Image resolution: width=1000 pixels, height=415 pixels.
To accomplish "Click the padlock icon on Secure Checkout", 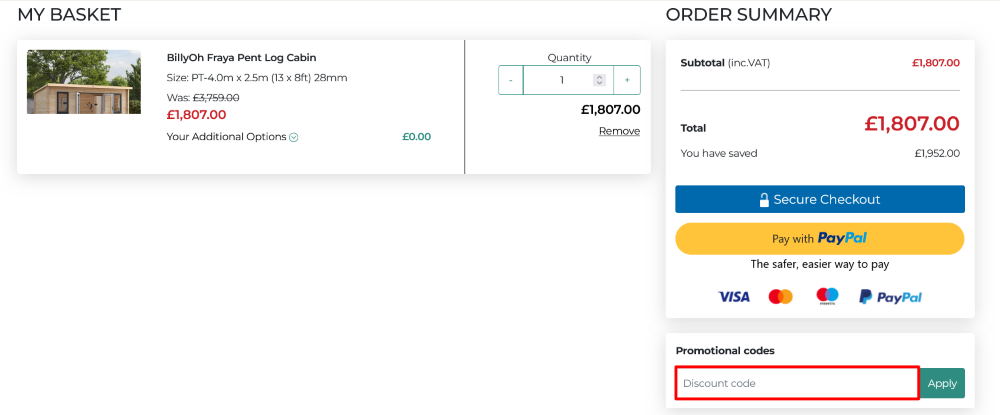I will [x=764, y=200].
